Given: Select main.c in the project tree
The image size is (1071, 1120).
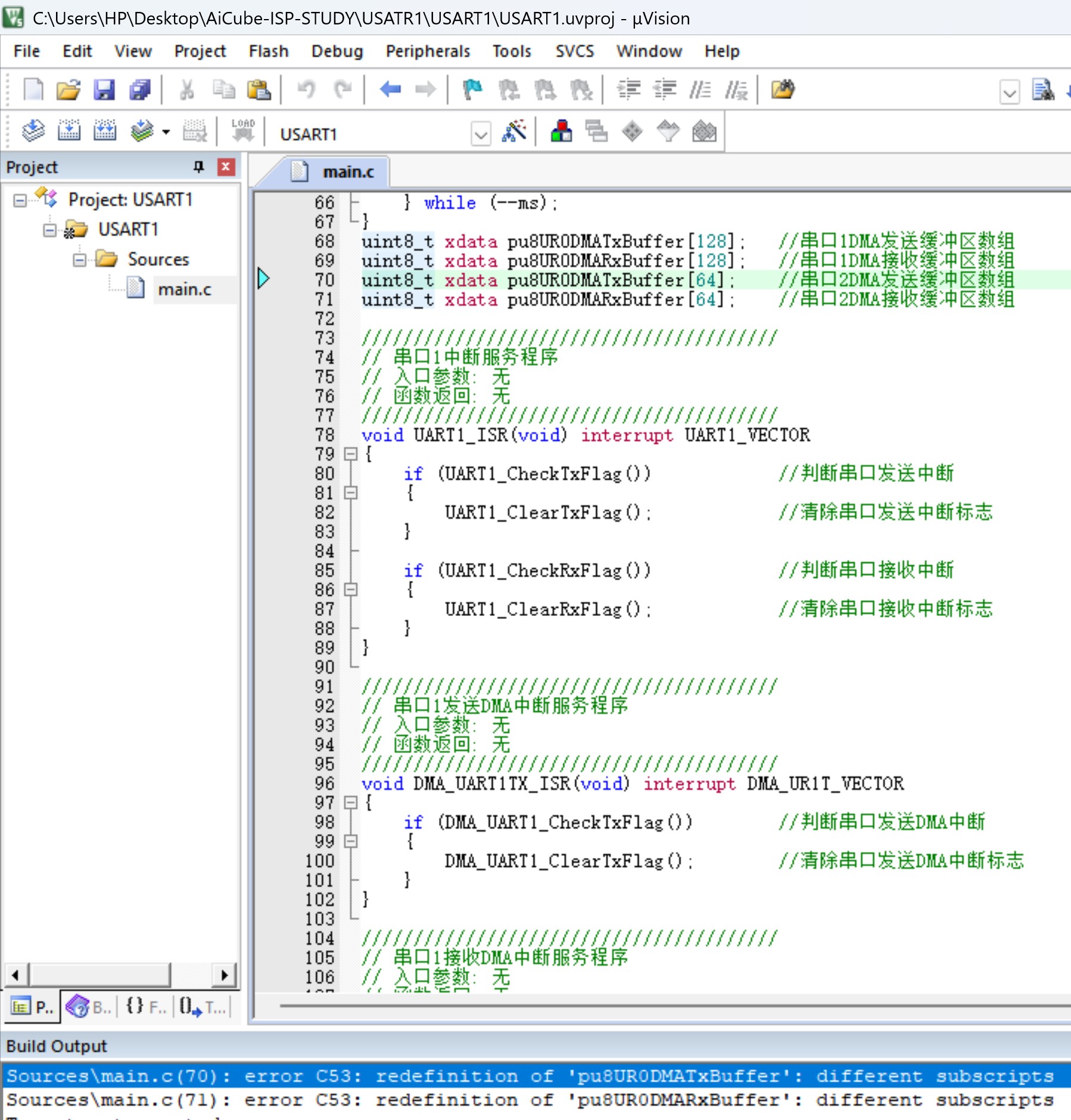Looking at the screenshot, I should coord(185,290).
